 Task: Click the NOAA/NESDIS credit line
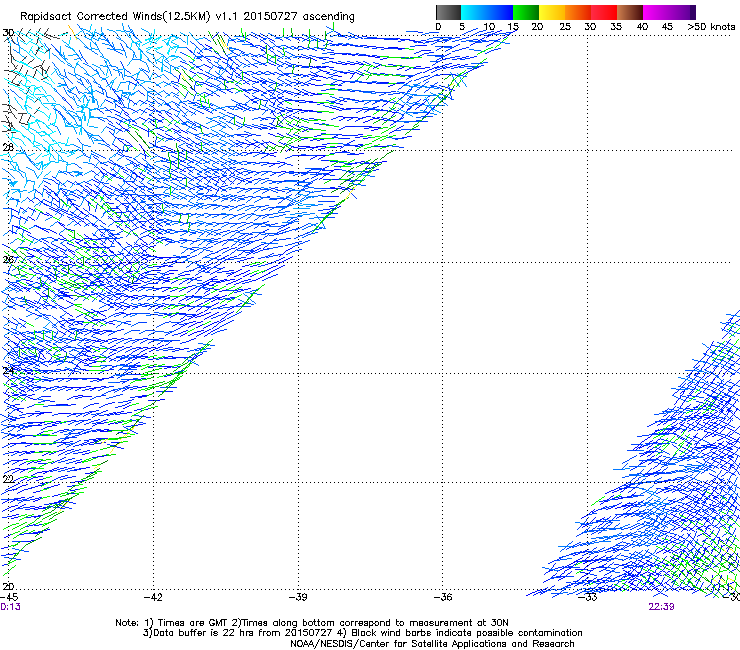pyautogui.click(x=432, y=644)
